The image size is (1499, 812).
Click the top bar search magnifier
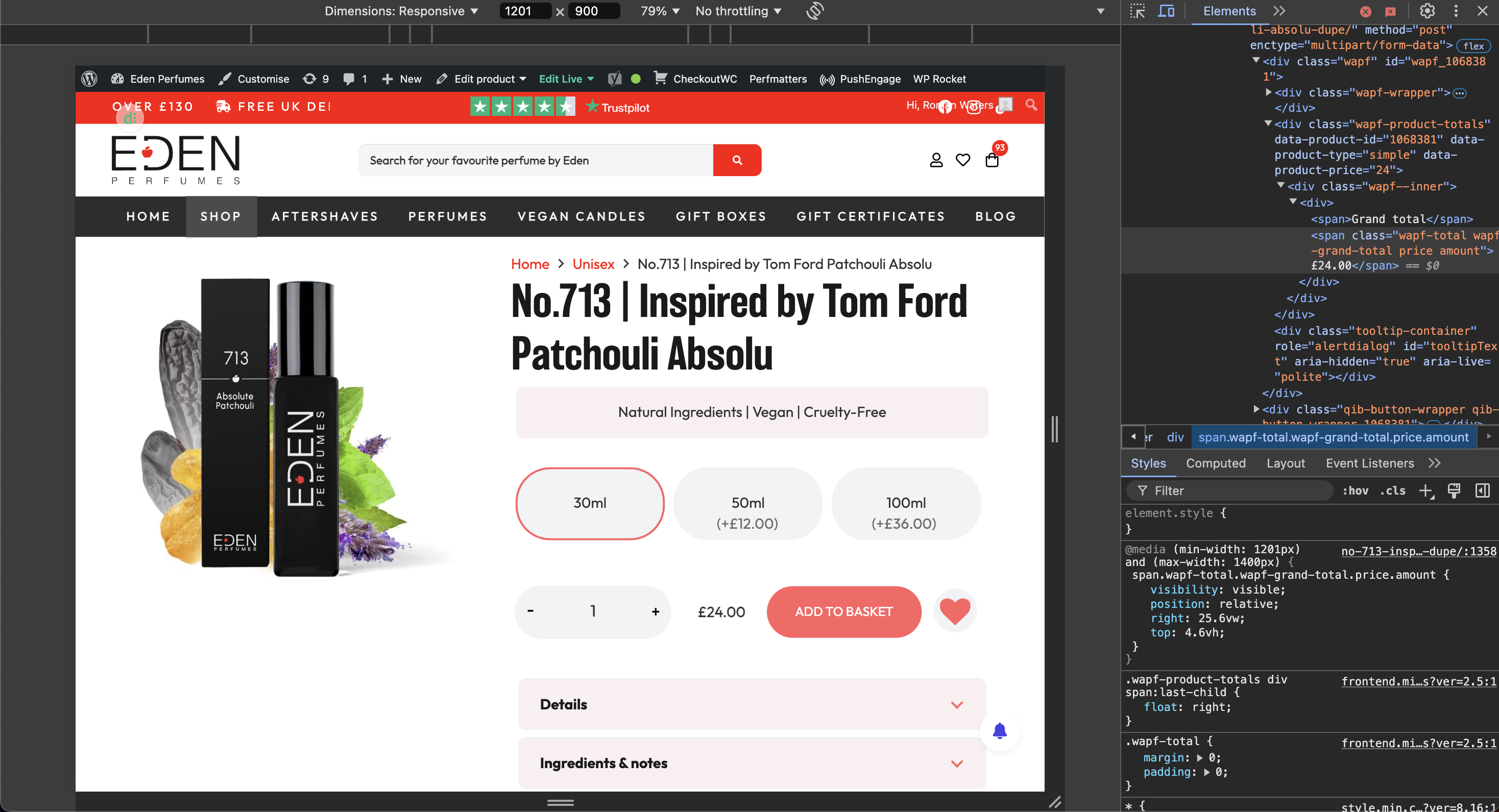(1031, 105)
